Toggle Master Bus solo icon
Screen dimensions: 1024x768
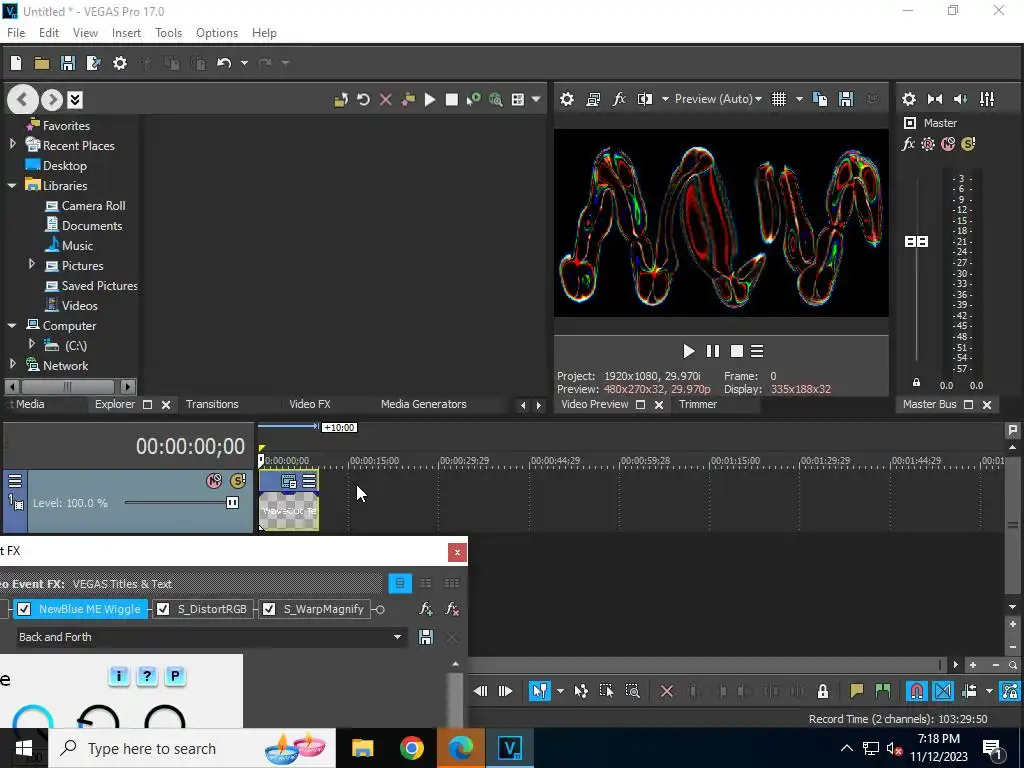tap(968, 144)
